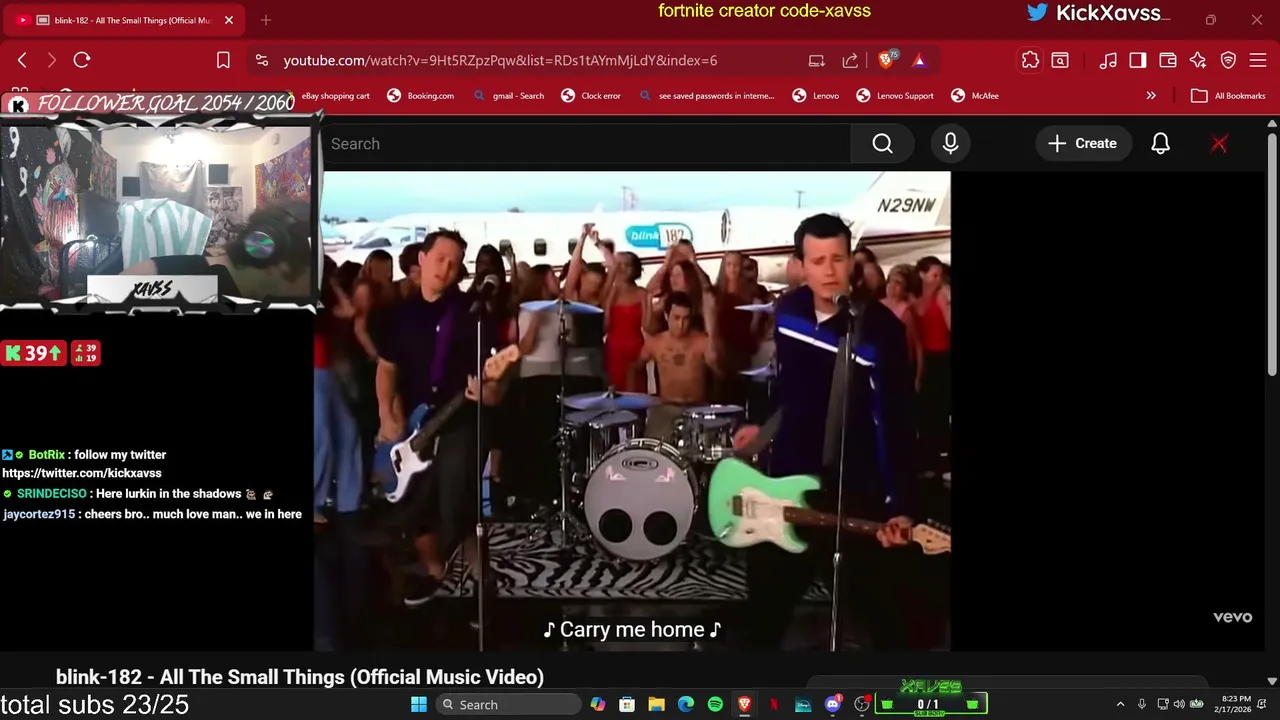This screenshot has width=1280, height=720.
Task: Open a new tab with plus button
Action: coord(266,20)
